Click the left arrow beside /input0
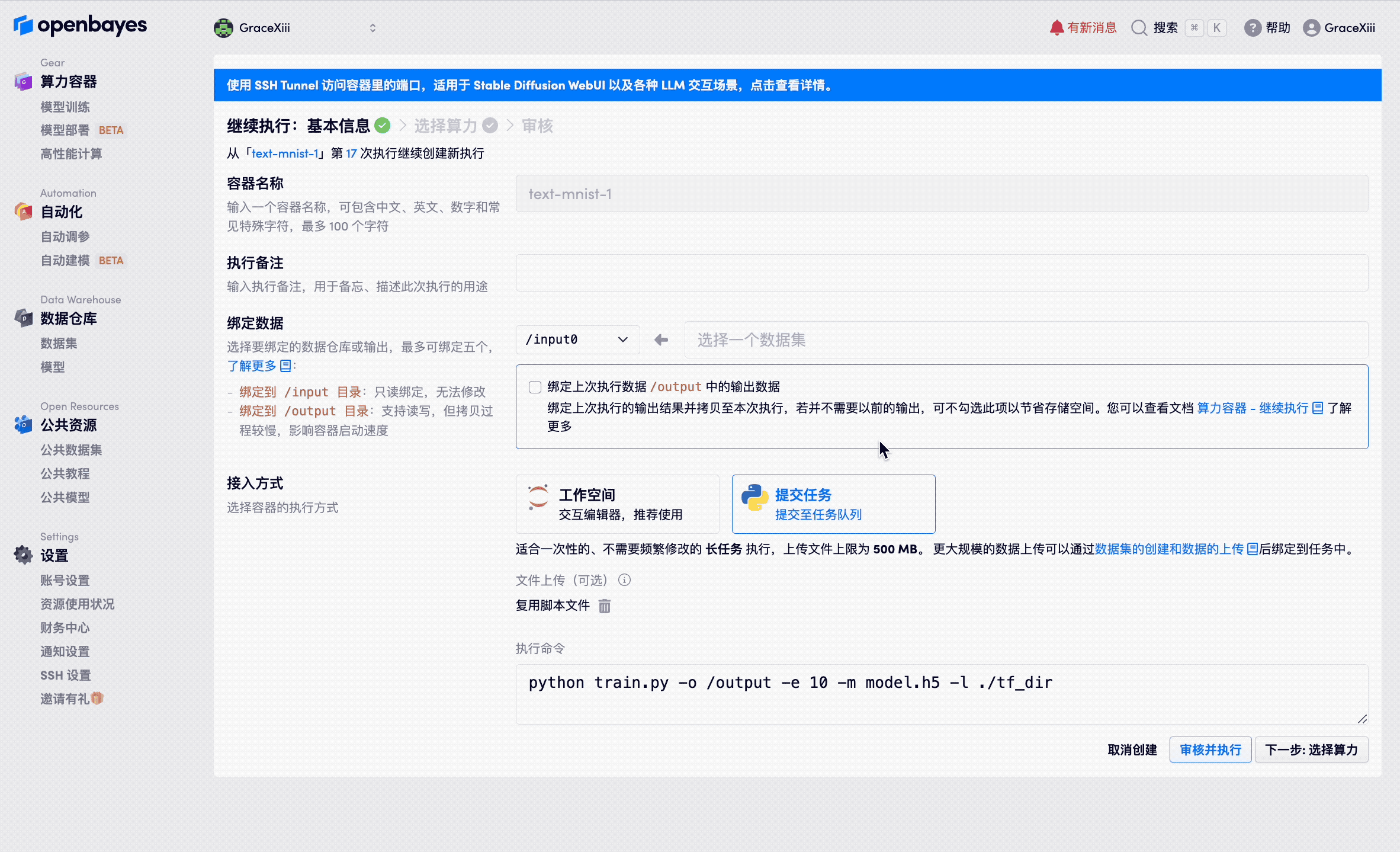The image size is (1400, 852). (x=662, y=339)
